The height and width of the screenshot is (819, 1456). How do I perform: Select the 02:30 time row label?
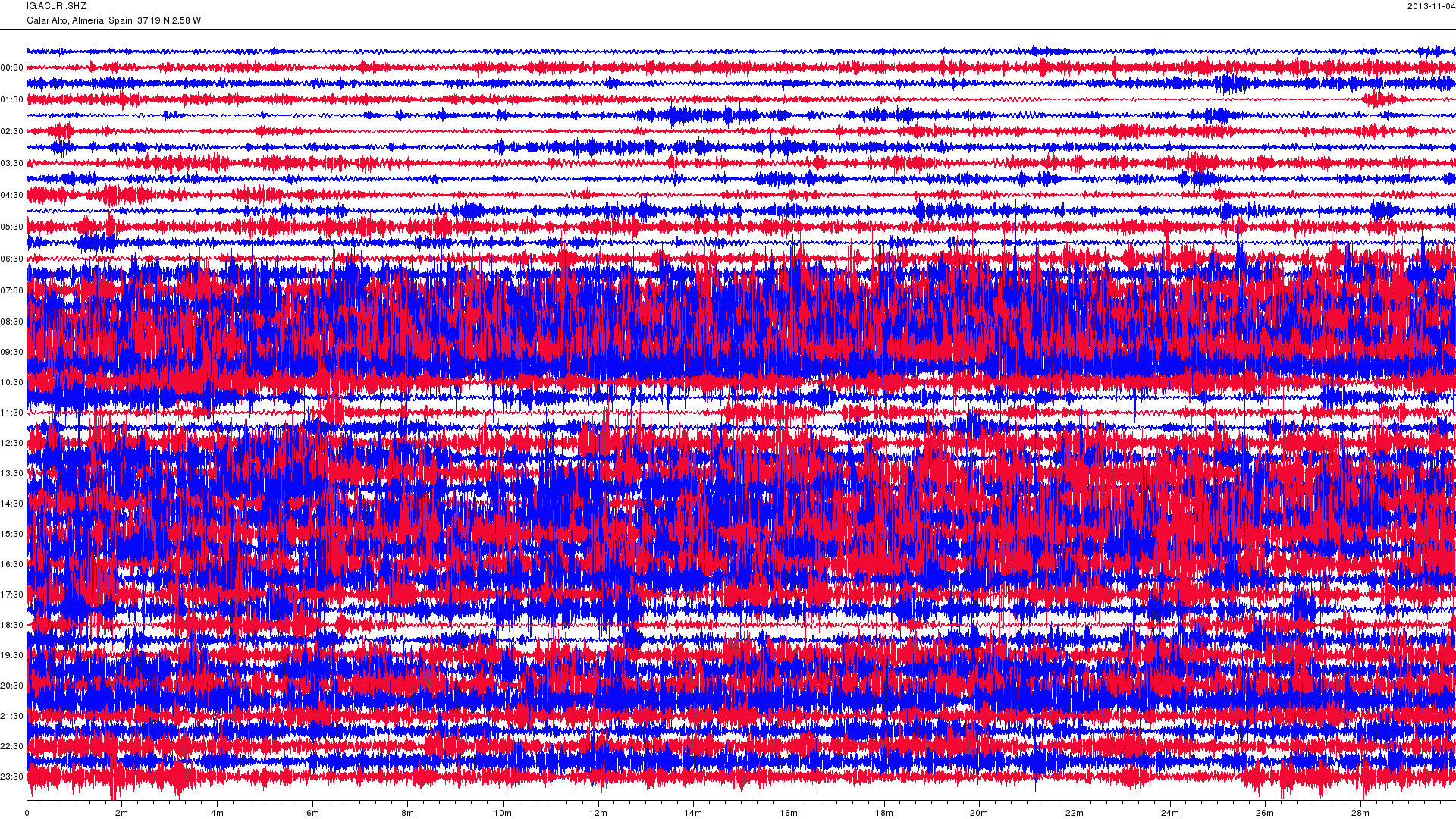12,132
